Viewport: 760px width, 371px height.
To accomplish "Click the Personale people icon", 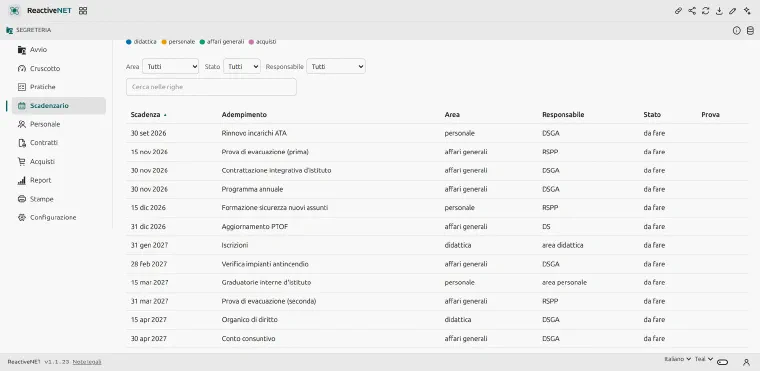I will tap(21, 124).
